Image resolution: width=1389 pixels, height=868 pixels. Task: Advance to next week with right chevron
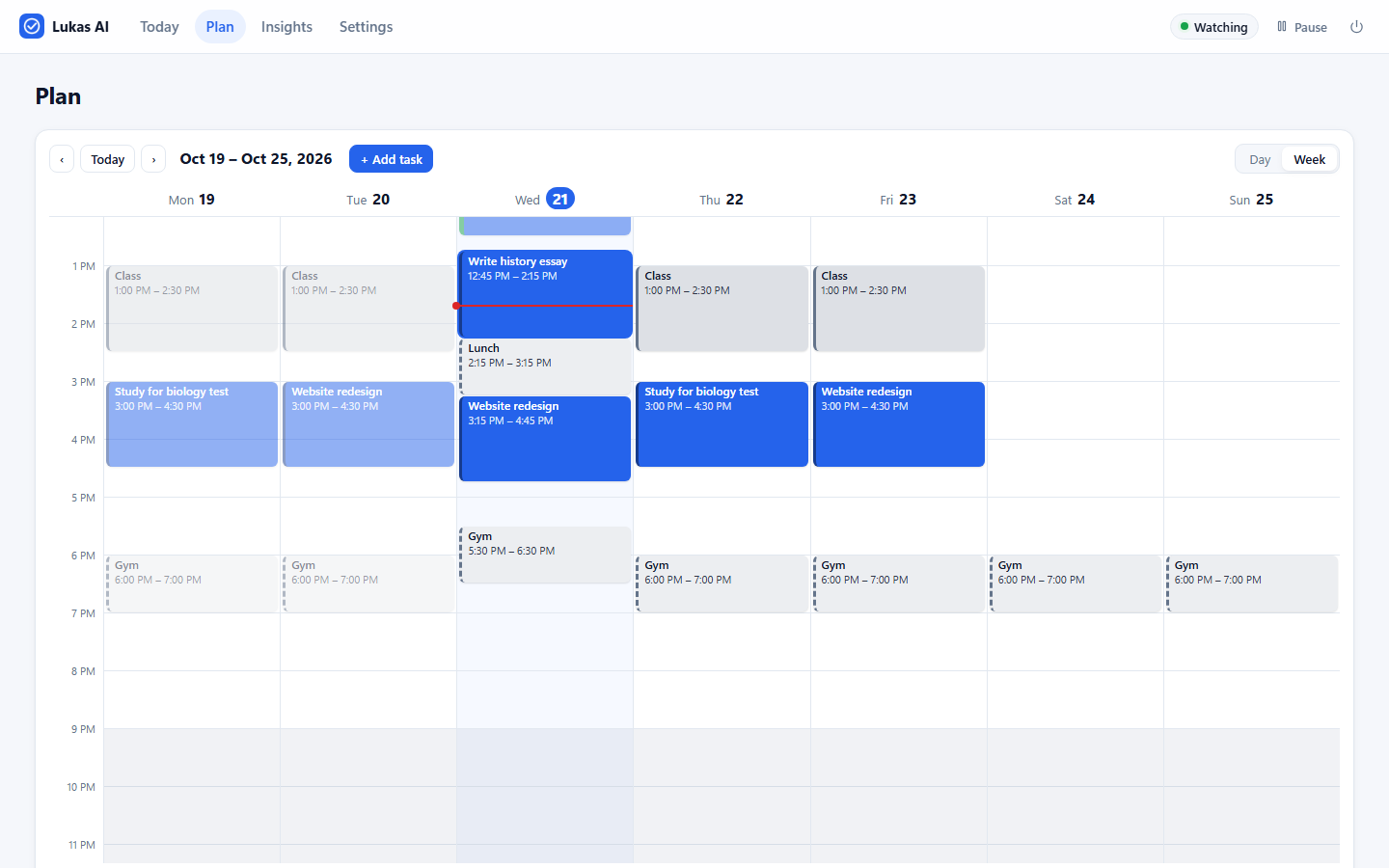pos(153,159)
